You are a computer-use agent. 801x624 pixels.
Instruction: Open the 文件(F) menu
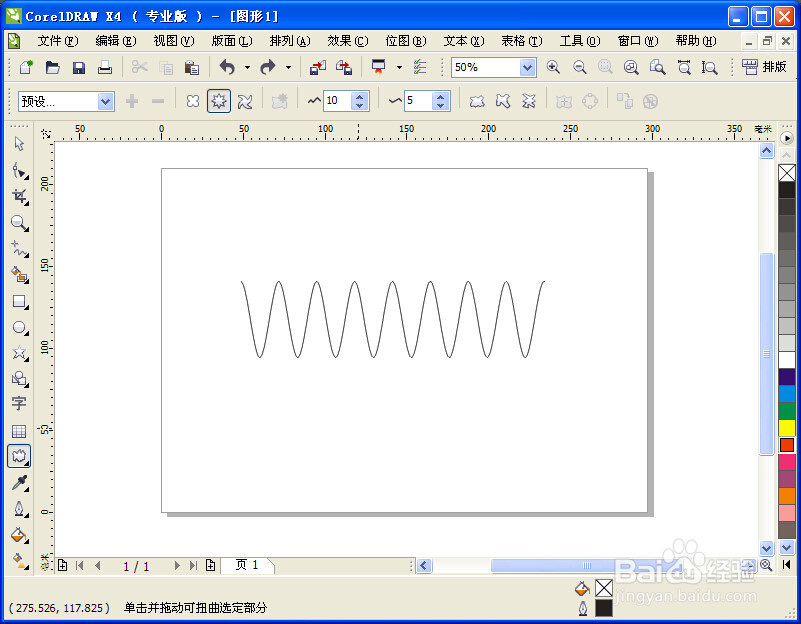[x=57, y=41]
